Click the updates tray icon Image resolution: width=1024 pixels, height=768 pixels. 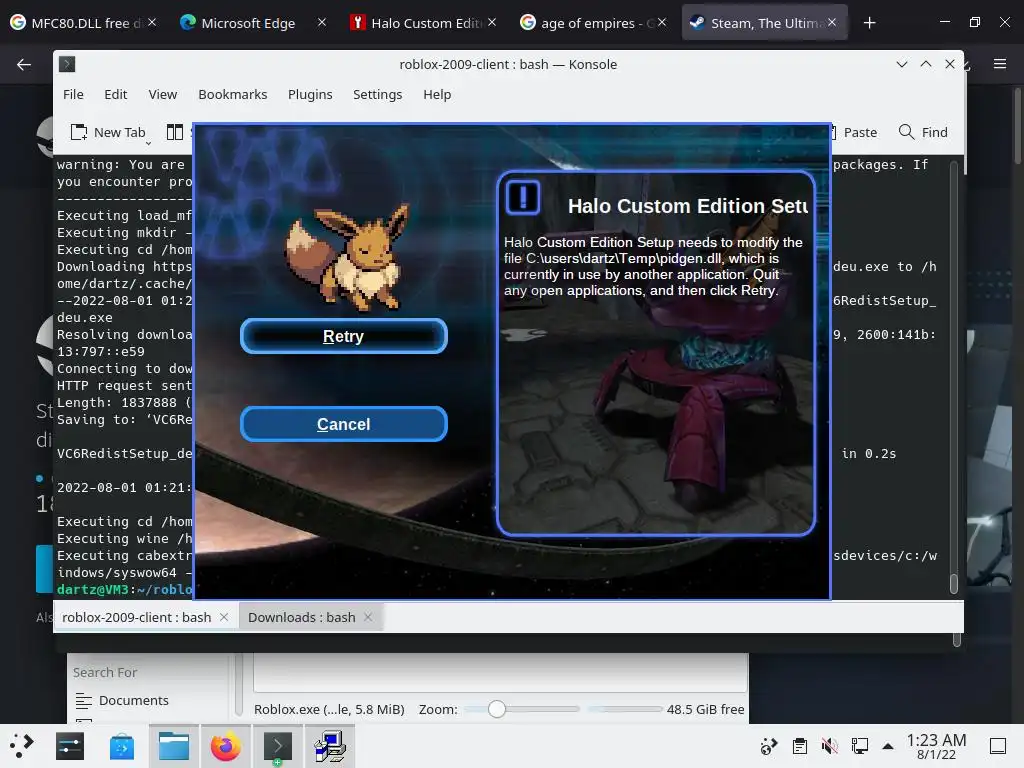(769, 746)
